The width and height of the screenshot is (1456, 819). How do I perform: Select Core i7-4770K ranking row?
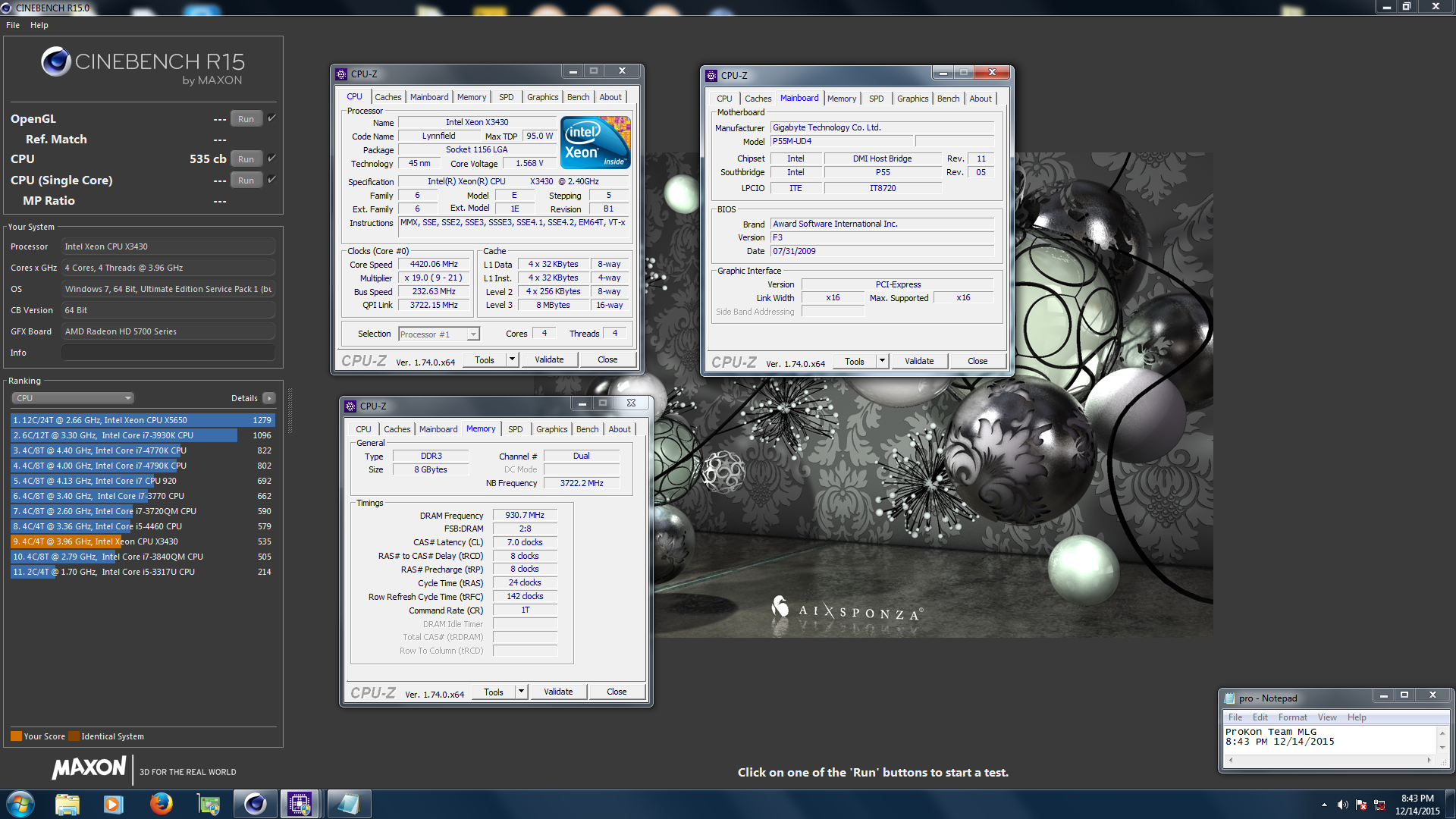143,450
